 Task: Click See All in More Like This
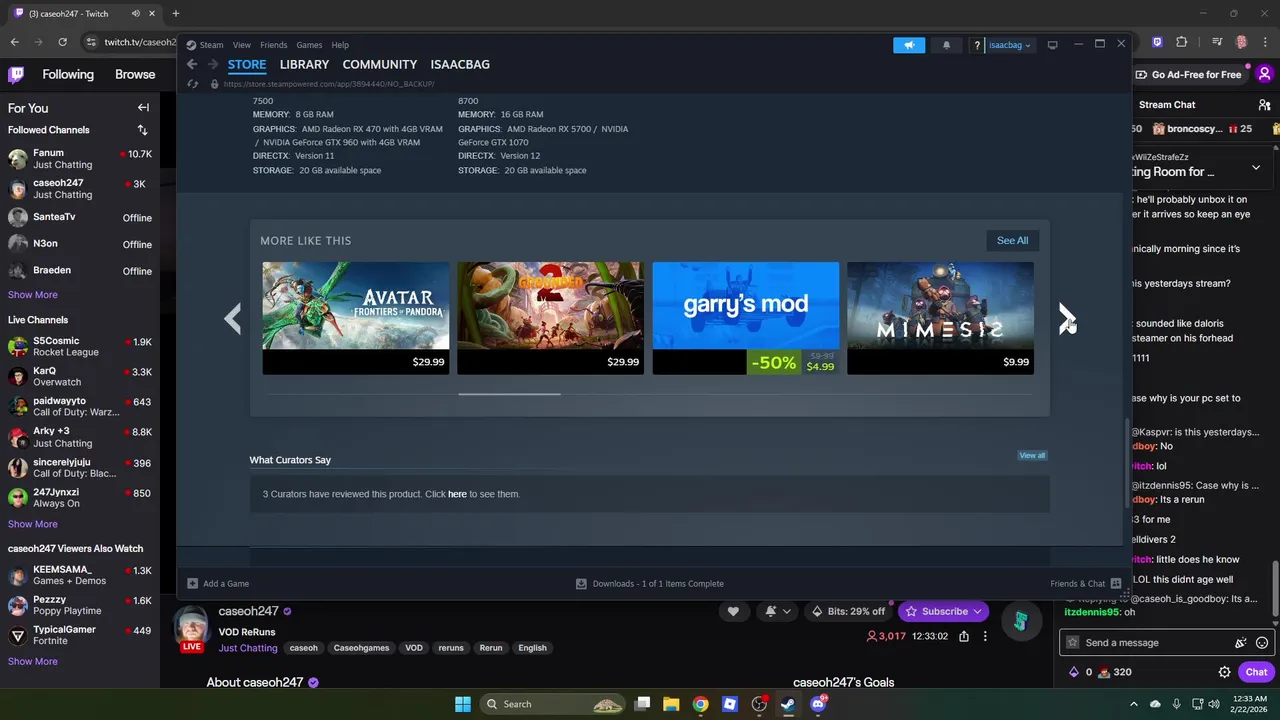tap(1012, 240)
